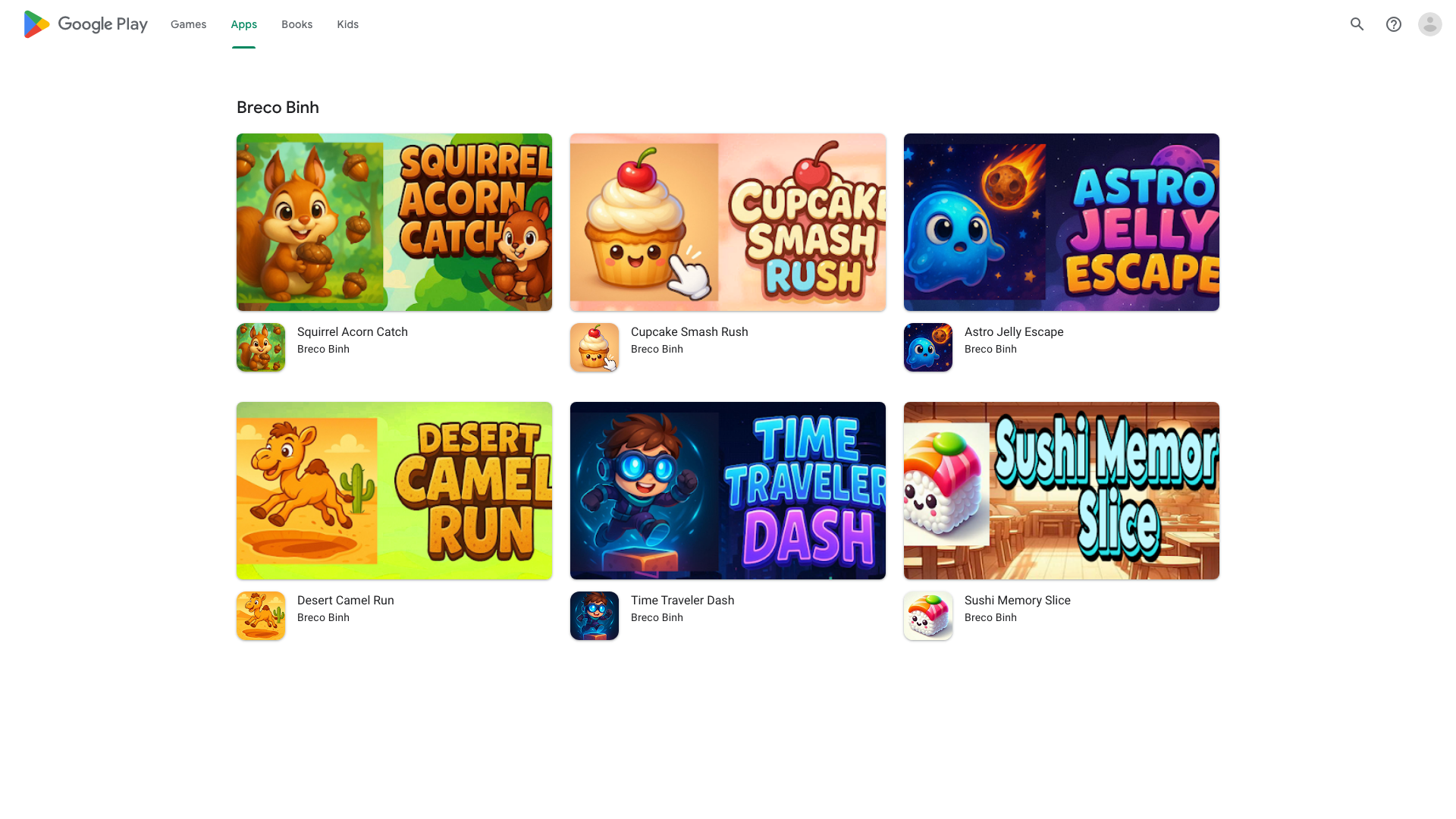
Task: Open the Time Traveler Dash banner image
Action: tap(728, 491)
